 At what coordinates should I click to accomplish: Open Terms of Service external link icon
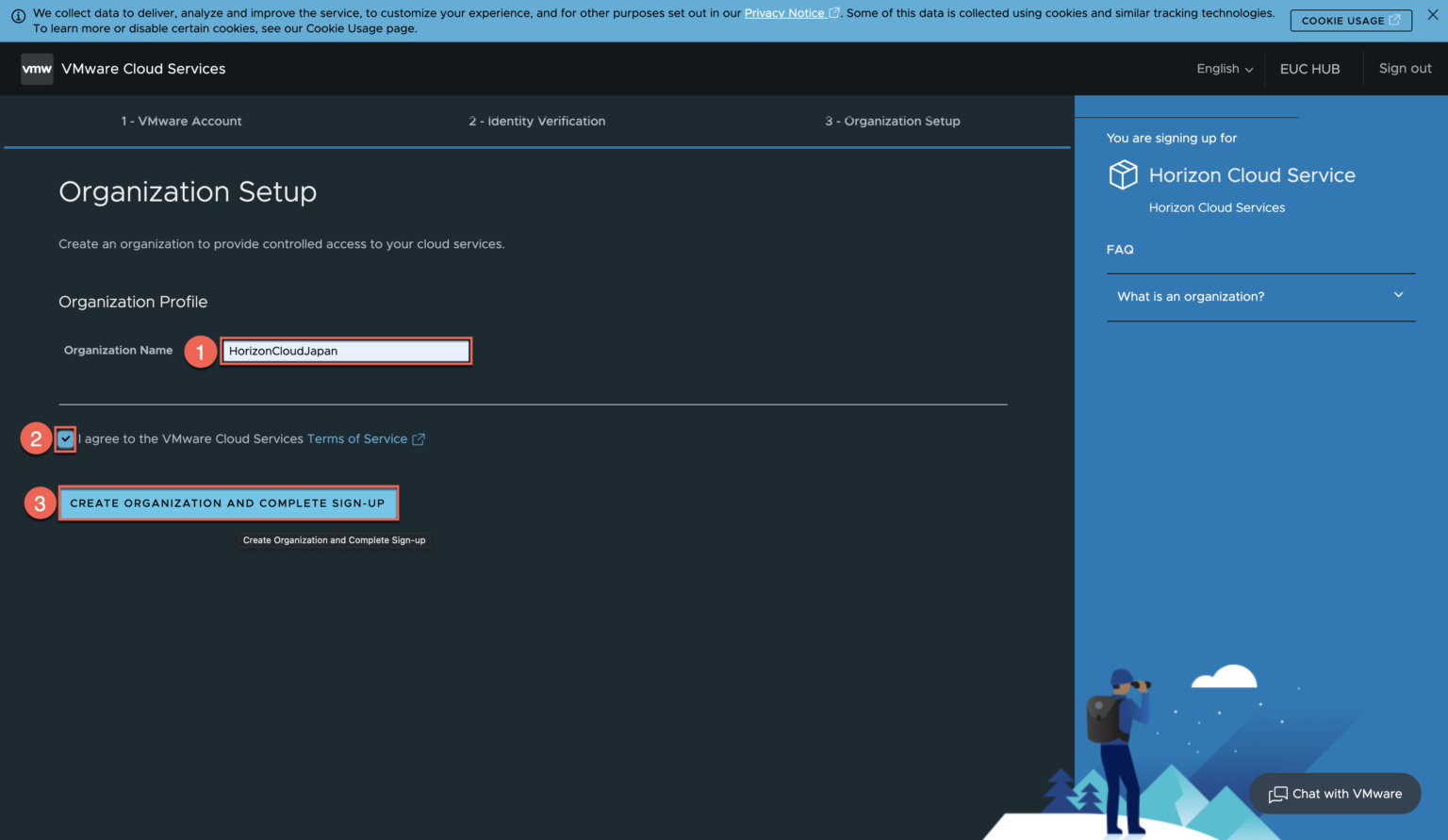[x=419, y=439]
